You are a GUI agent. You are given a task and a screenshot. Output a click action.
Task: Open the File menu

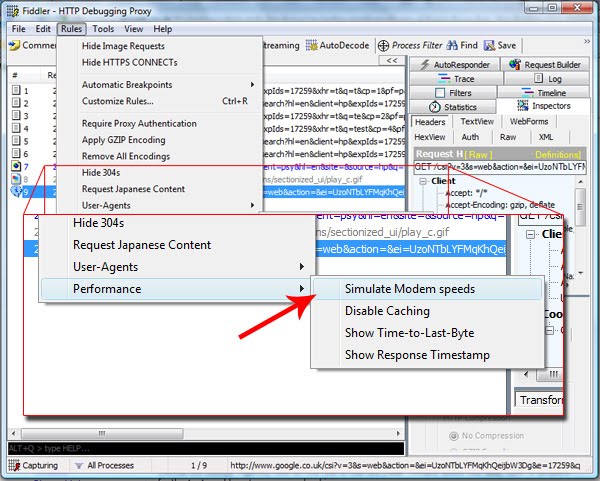pyautogui.click(x=18, y=29)
